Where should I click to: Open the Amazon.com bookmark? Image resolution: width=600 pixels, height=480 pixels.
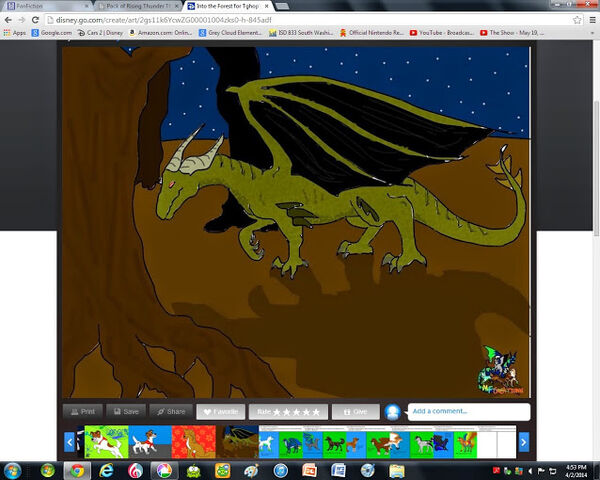click(160, 33)
